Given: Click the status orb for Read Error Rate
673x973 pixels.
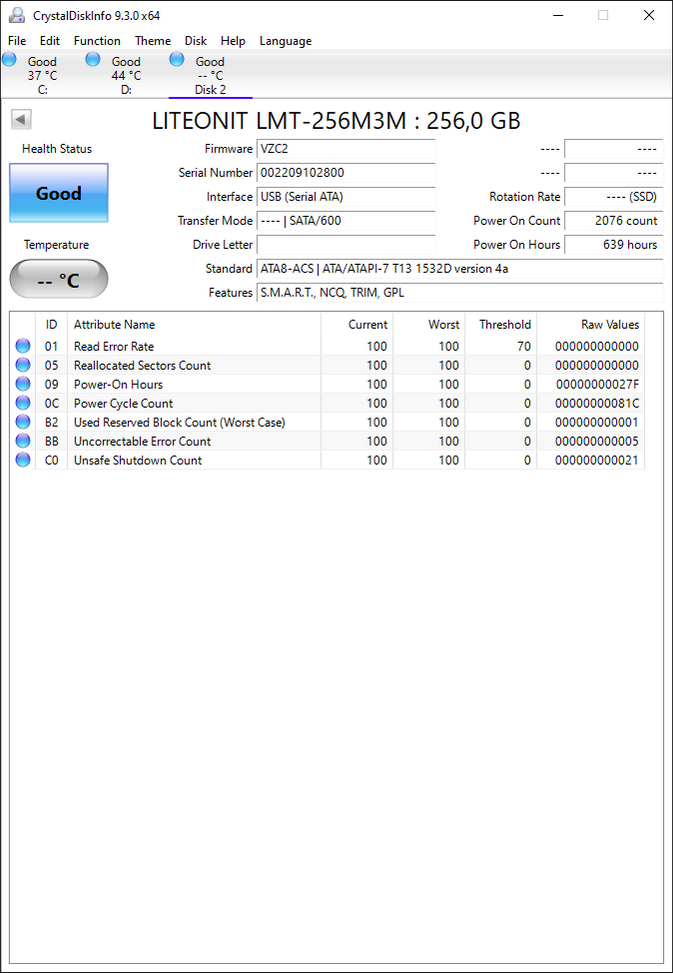Looking at the screenshot, I should 23,347.
